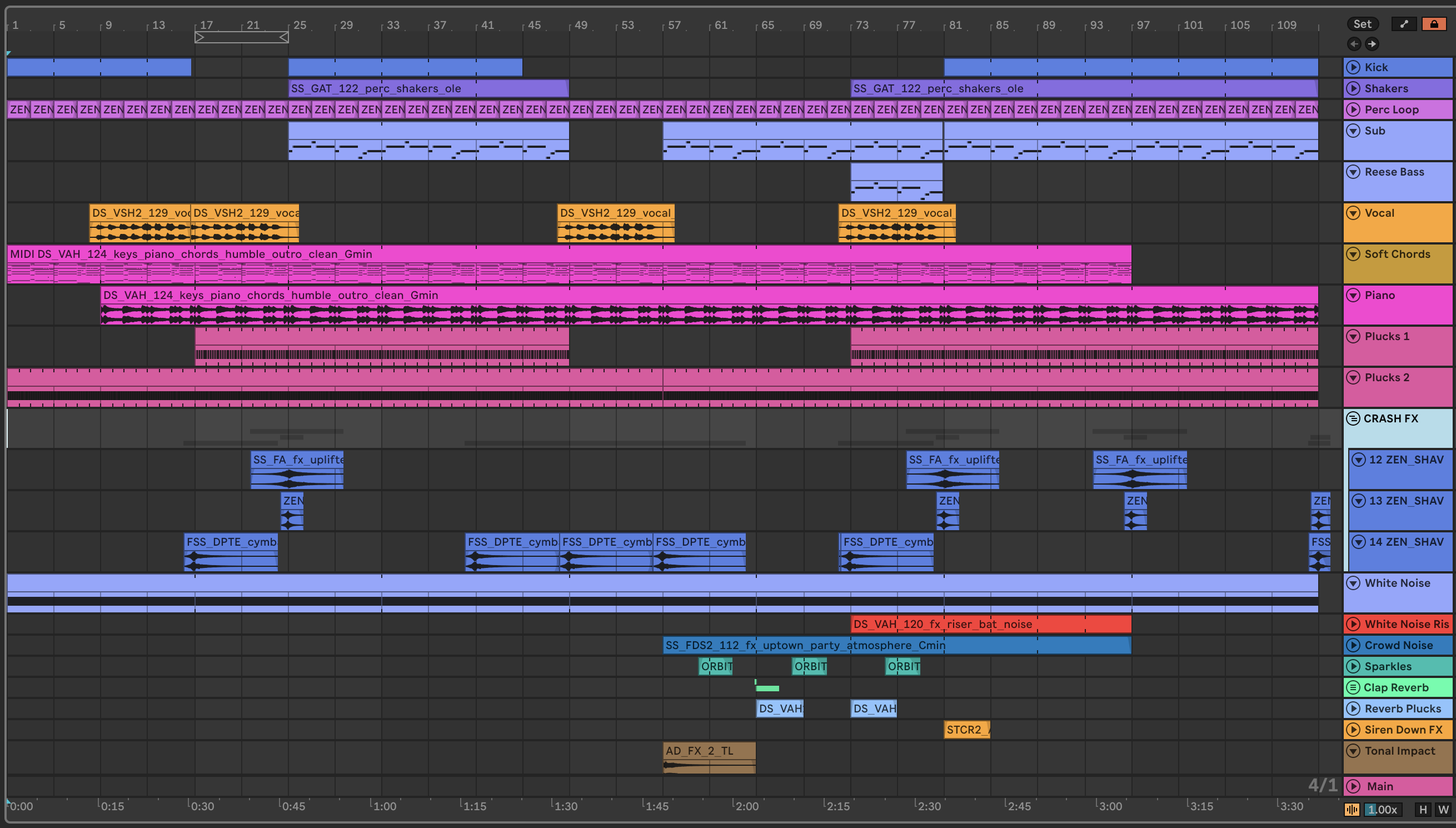Unfold the Kick track with its triangle icon
1456x828 pixels.
1354,67
